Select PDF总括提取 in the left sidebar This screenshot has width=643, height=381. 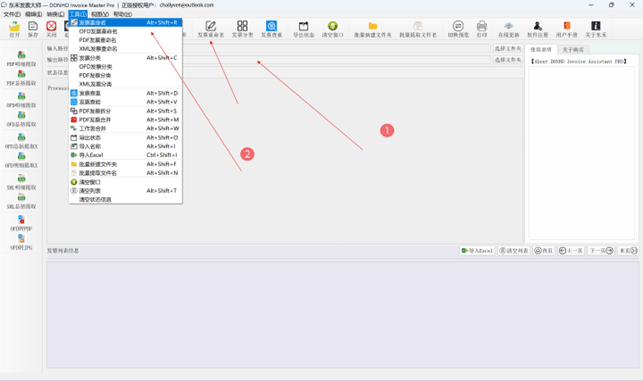coord(21,78)
